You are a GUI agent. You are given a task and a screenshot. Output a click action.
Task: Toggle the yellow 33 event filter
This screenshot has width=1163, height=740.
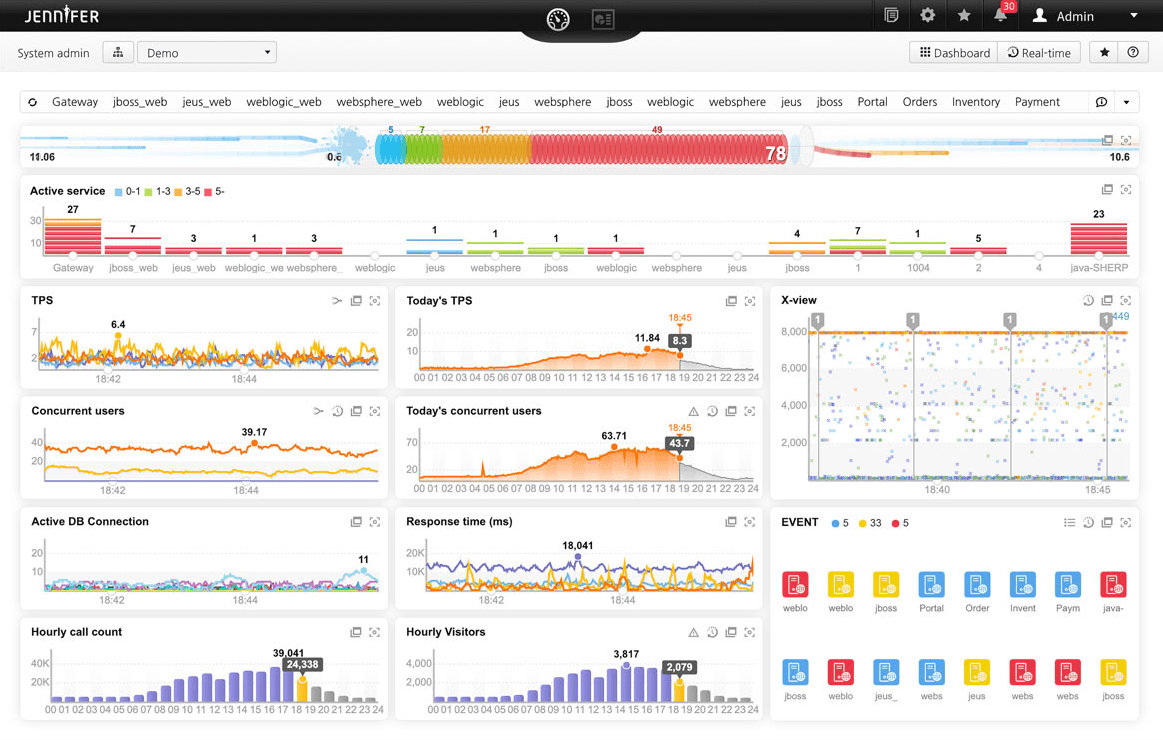click(x=869, y=523)
